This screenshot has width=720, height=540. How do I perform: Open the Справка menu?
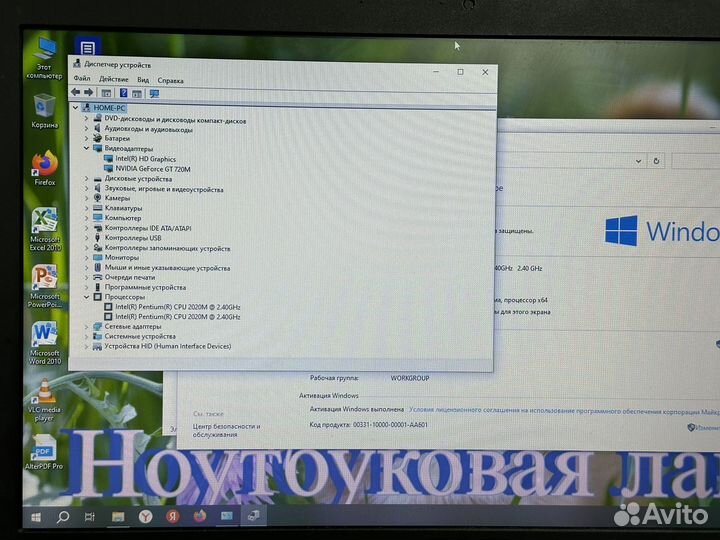[x=170, y=80]
